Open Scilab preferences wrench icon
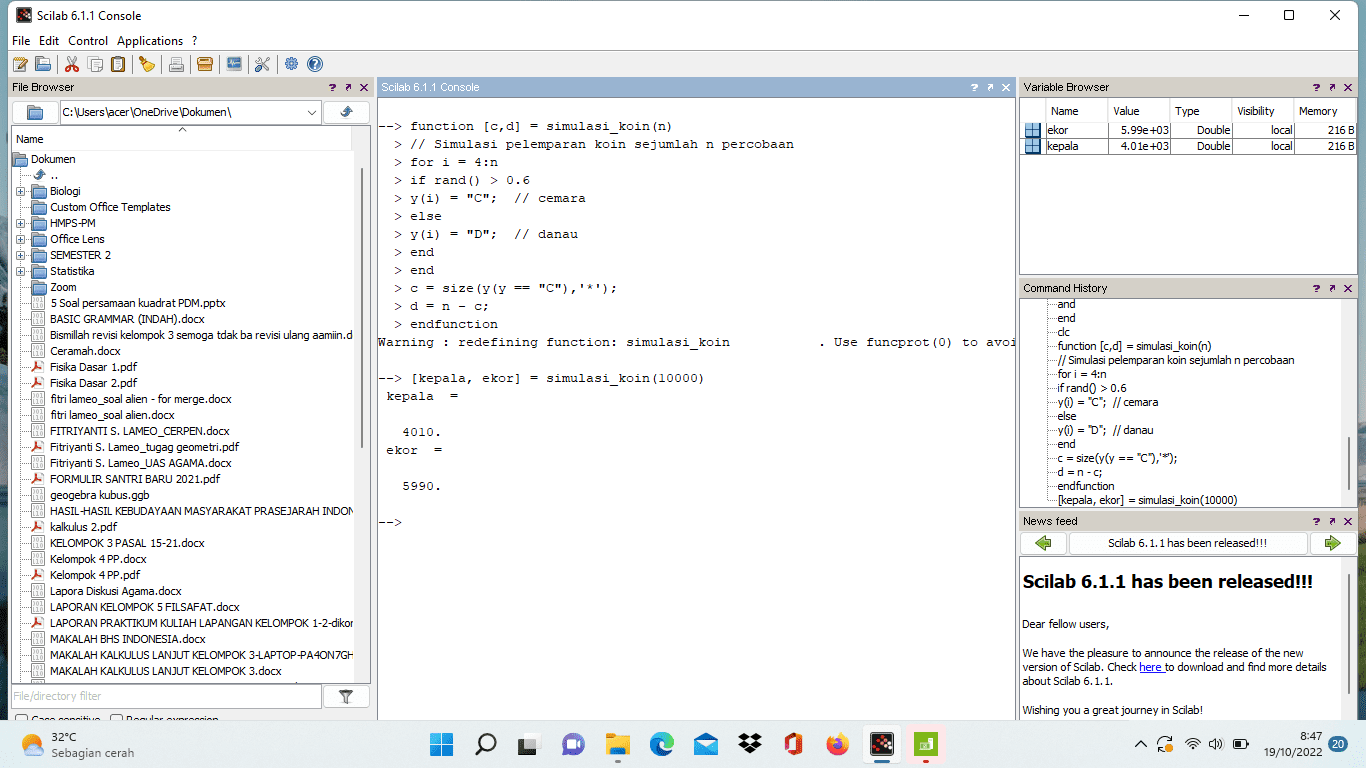 coord(262,64)
